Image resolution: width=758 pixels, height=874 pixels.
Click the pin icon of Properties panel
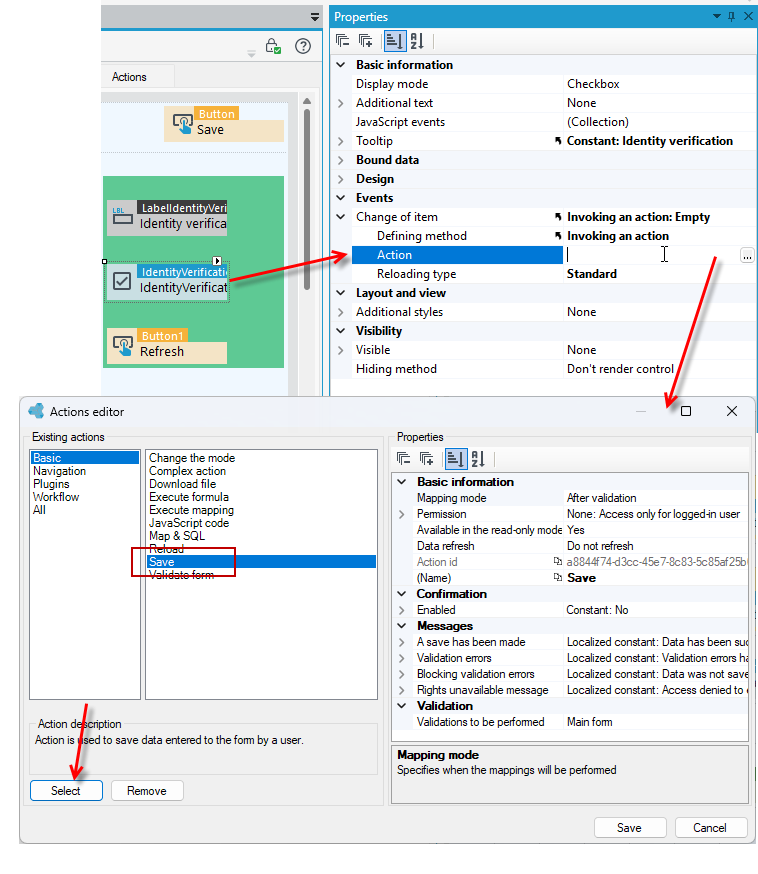click(731, 16)
